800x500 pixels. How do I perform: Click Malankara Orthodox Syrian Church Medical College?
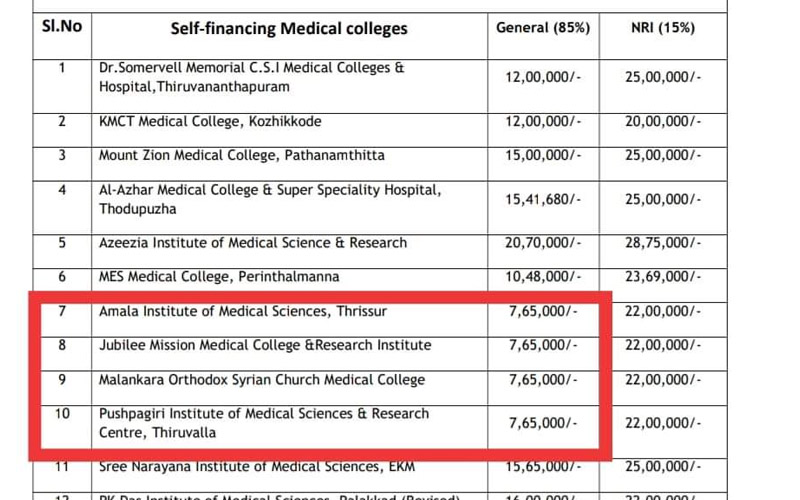click(261, 380)
